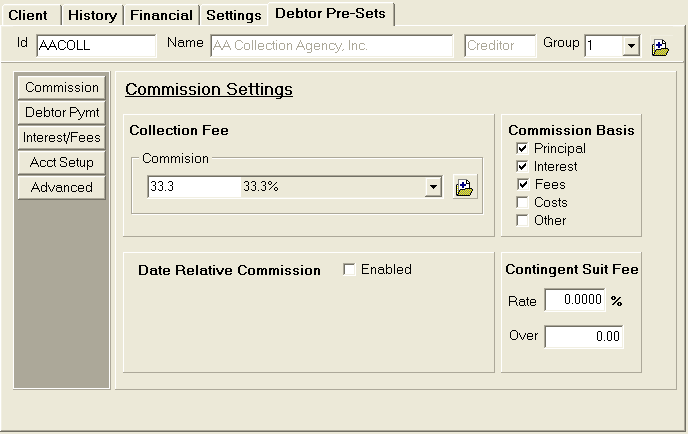Open the Acct Setup section
The width and height of the screenshot is (688, 434).
pyautogui.click(x=62, y=162)
